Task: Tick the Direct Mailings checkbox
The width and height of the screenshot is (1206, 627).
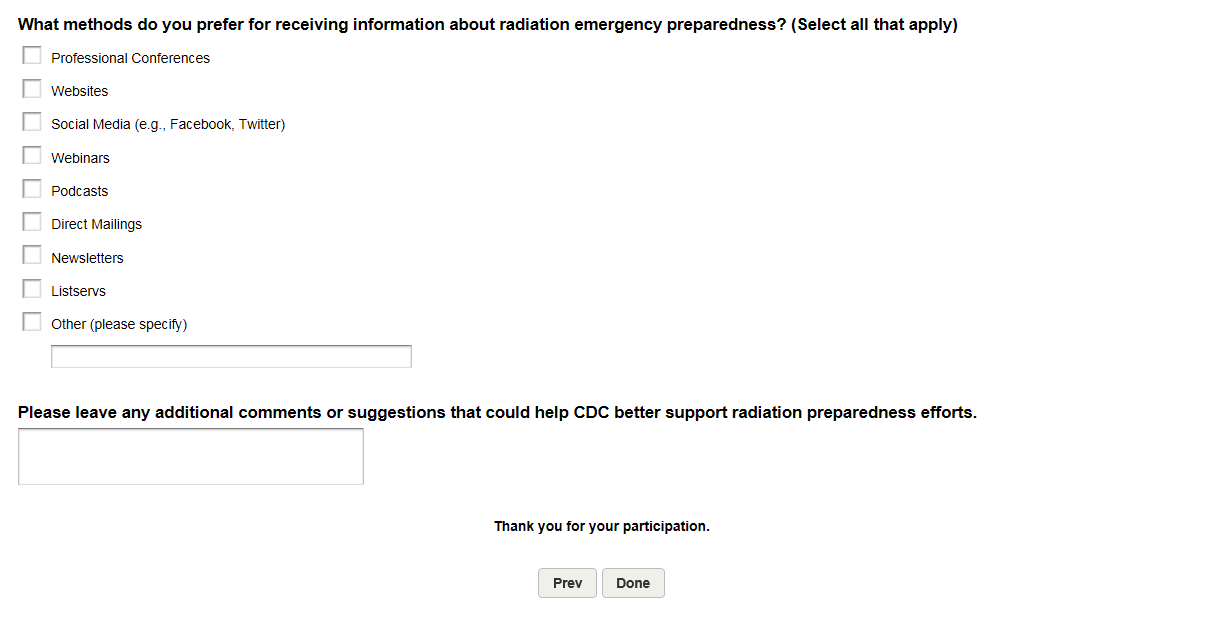Action: 32,222
